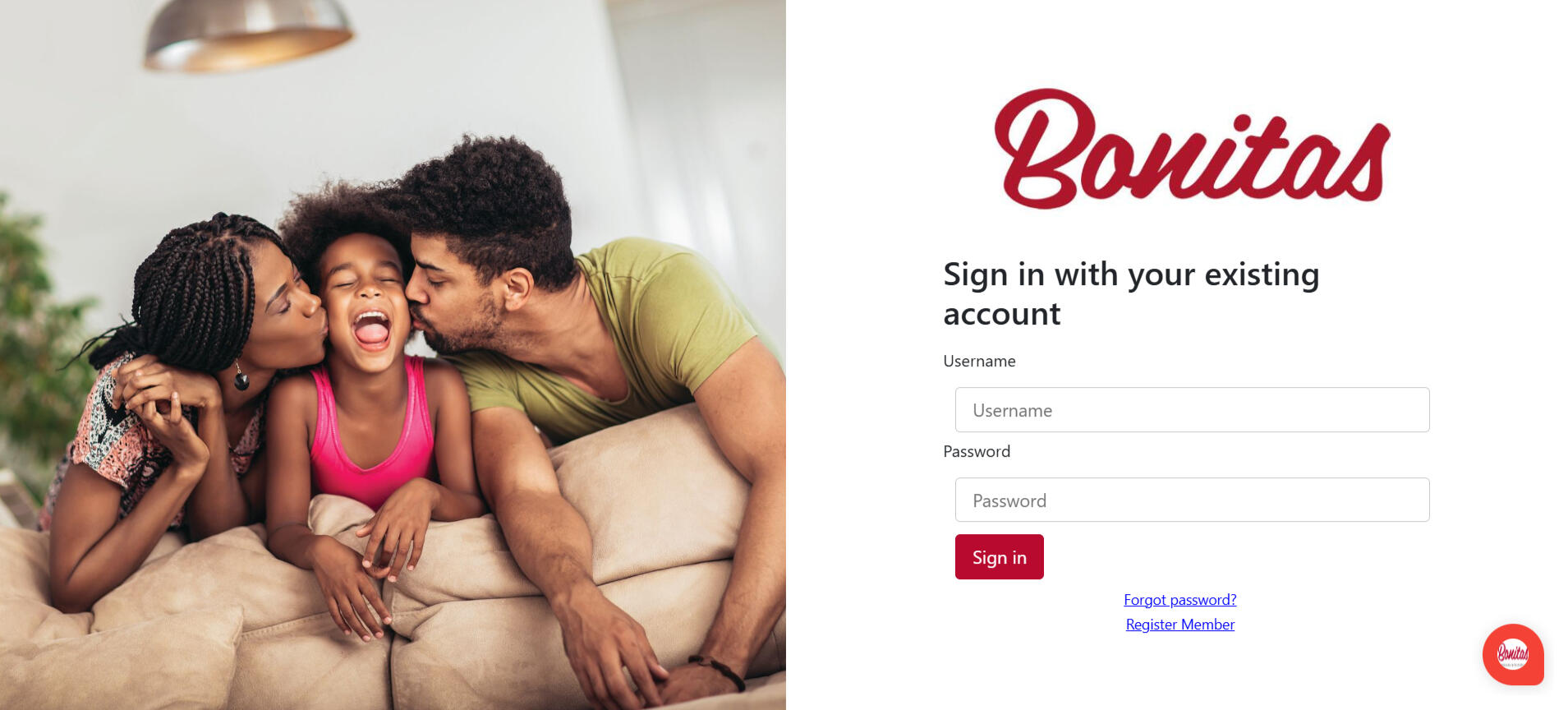Click the word 'account' in the heading
The image size is (1568, 710).
1001,314
